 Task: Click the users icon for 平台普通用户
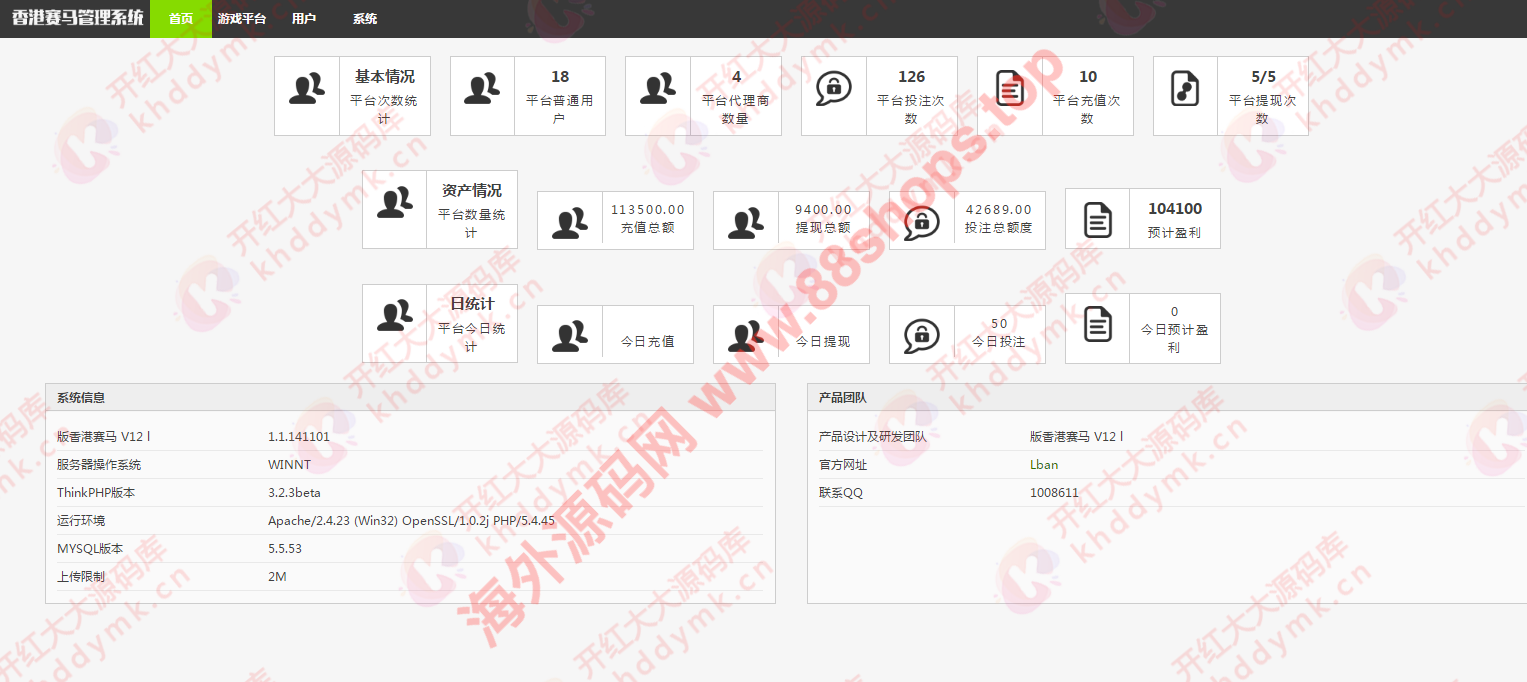[483, 89]
